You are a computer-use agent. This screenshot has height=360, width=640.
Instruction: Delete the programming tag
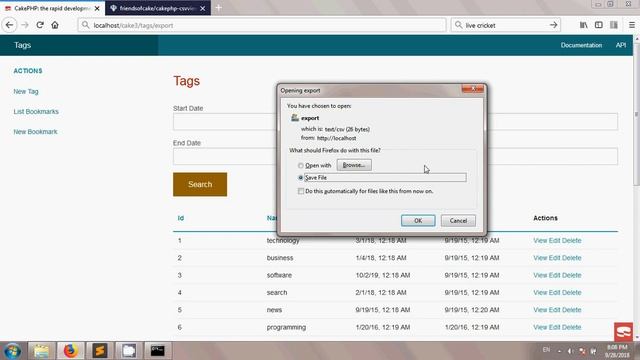(x=571, y=327)
